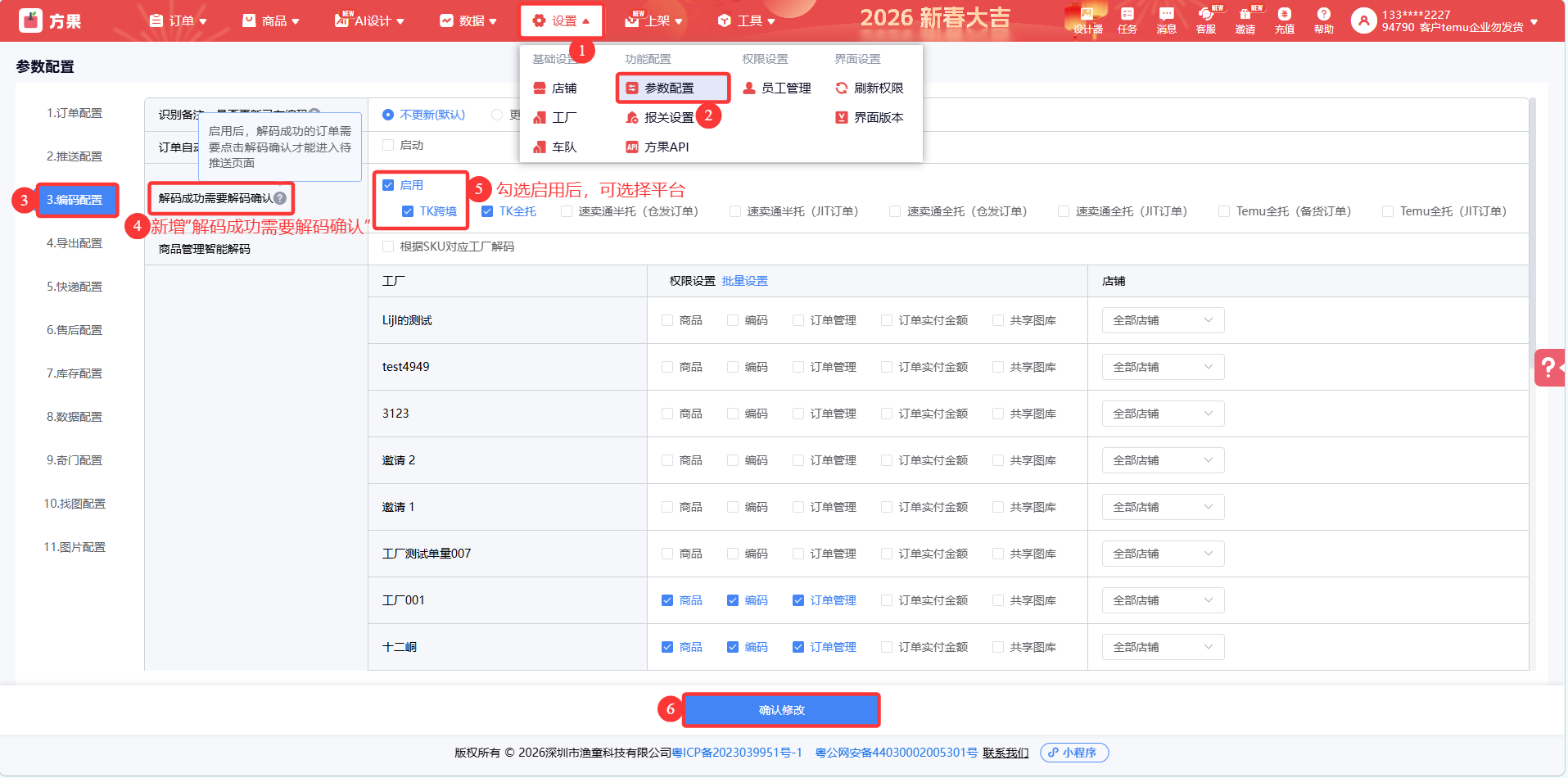The height and width of the screenshot is (778, 1568).
Task: Open the 数据 menu in the top navigation
Action: pyautogui.click(x=468, y=20)
